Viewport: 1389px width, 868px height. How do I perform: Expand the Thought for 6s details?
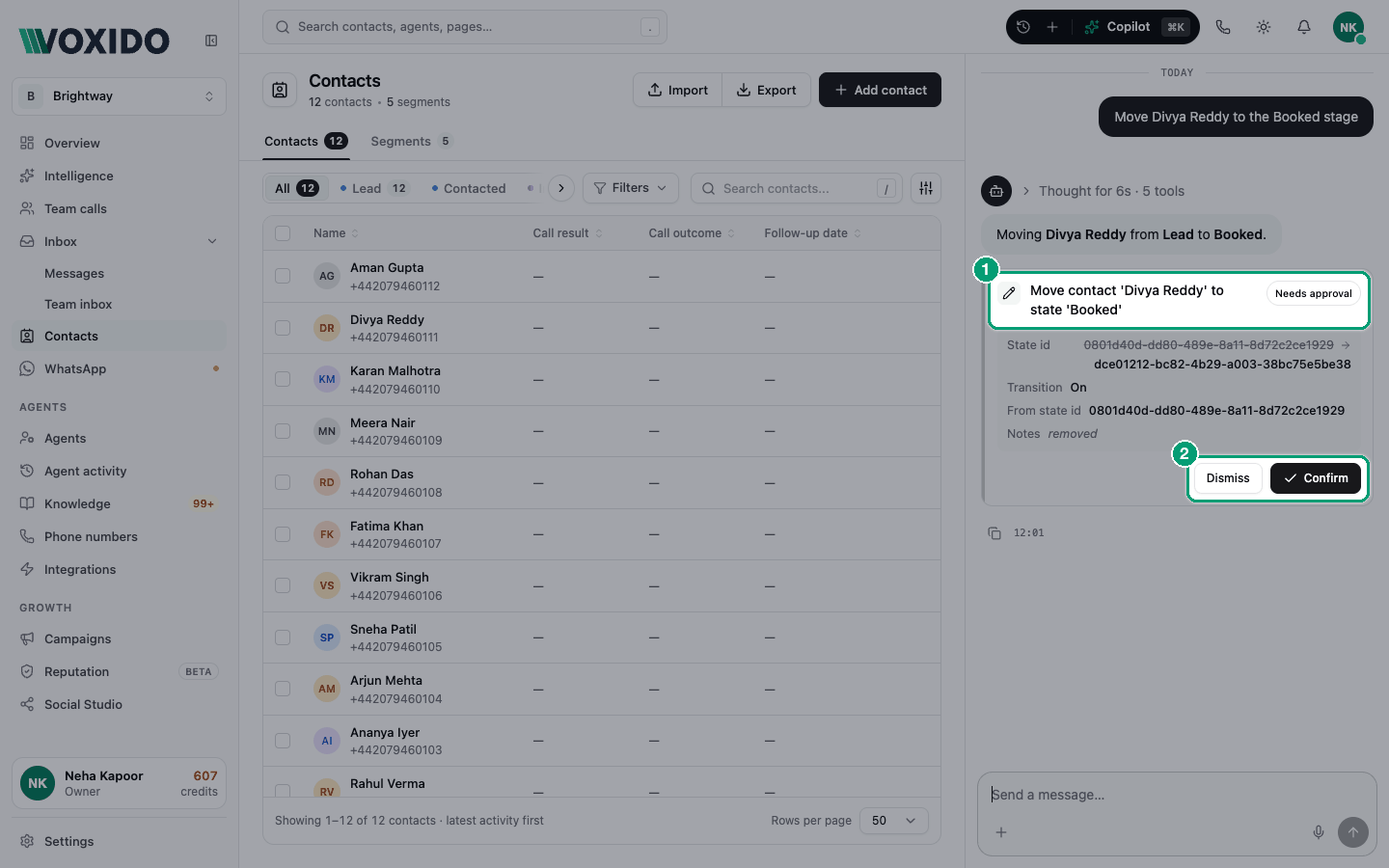click(1103, 191)
